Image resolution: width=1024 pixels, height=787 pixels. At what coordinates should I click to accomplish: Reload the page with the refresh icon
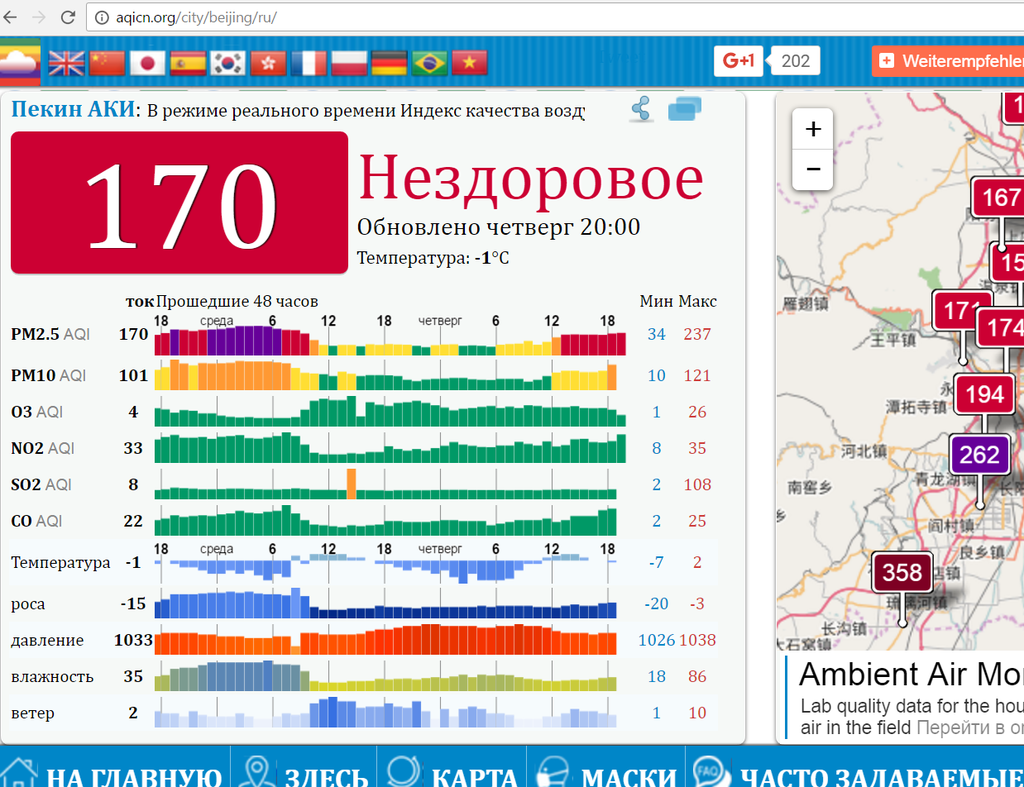point(68,17)
